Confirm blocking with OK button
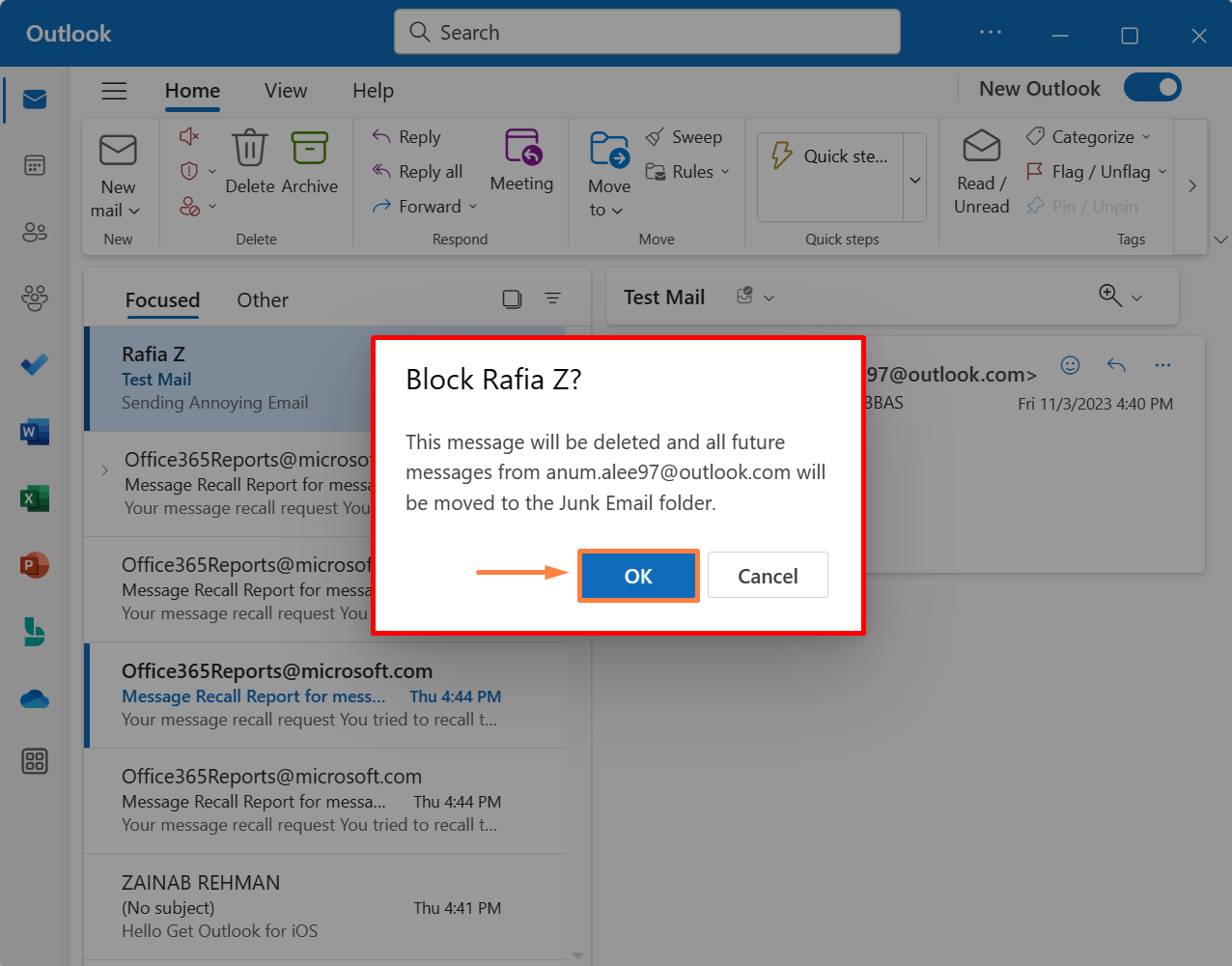1232x966 pixels. coord(638,576)
